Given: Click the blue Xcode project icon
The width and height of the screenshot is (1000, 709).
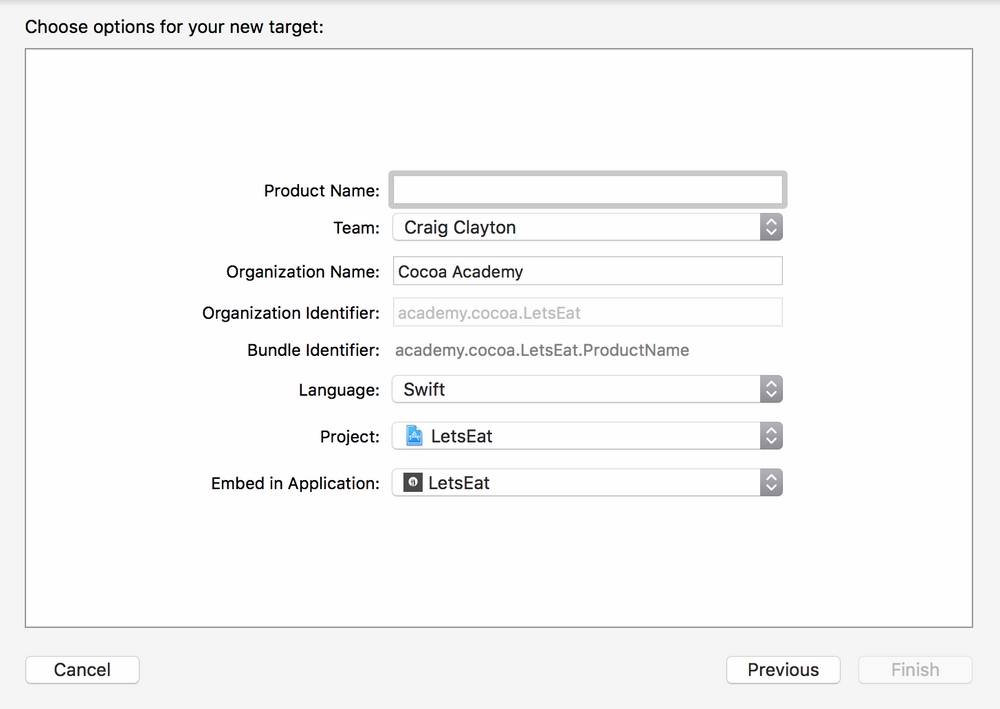Looking at the screenshot, I should tap(414, 436).
